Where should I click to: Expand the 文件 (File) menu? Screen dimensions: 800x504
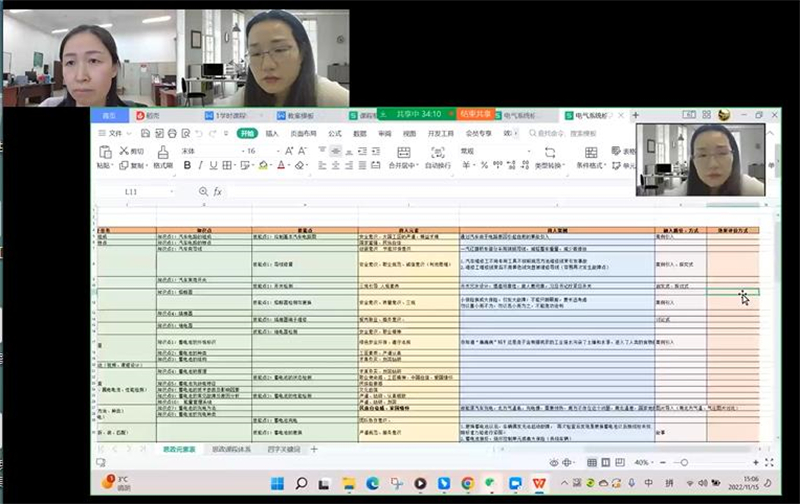pyautogui.click(x=115, y=133)
